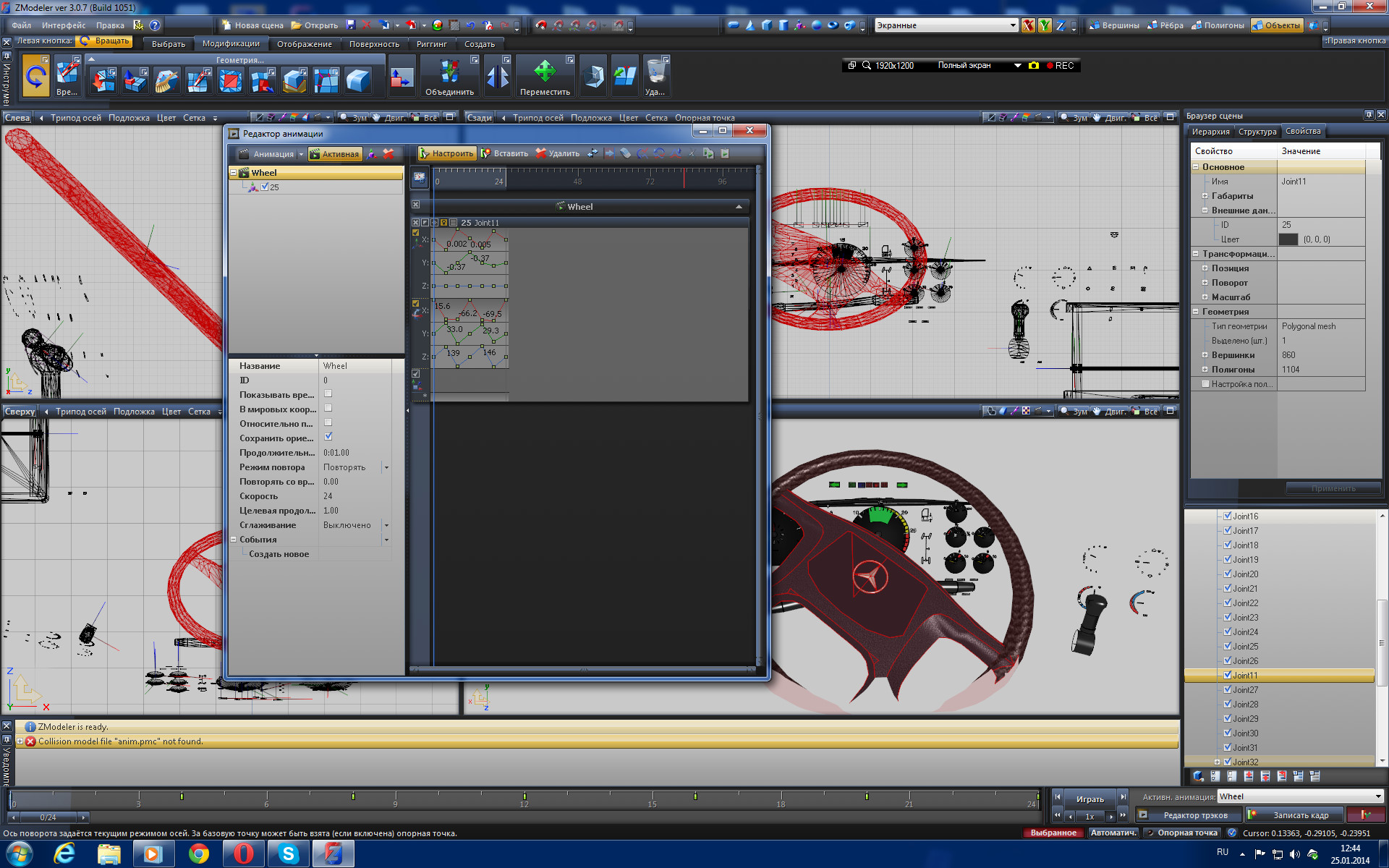Switch to the Выбрать tab
This screenshot has height=868, width=1389.
[x=169, y=44]
